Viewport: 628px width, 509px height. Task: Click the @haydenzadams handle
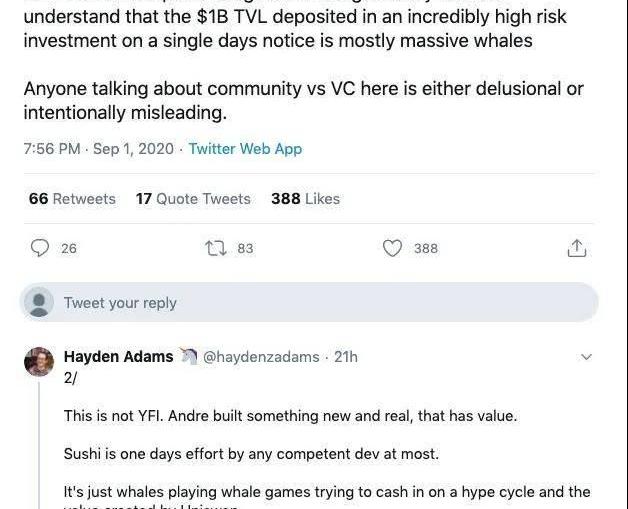point(261,357)
